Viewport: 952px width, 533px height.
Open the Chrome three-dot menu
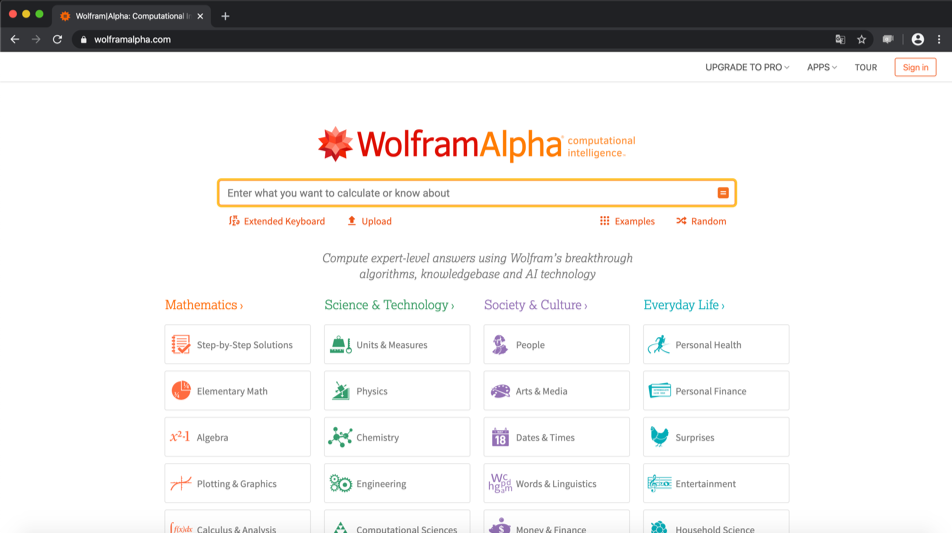[939, 39]
